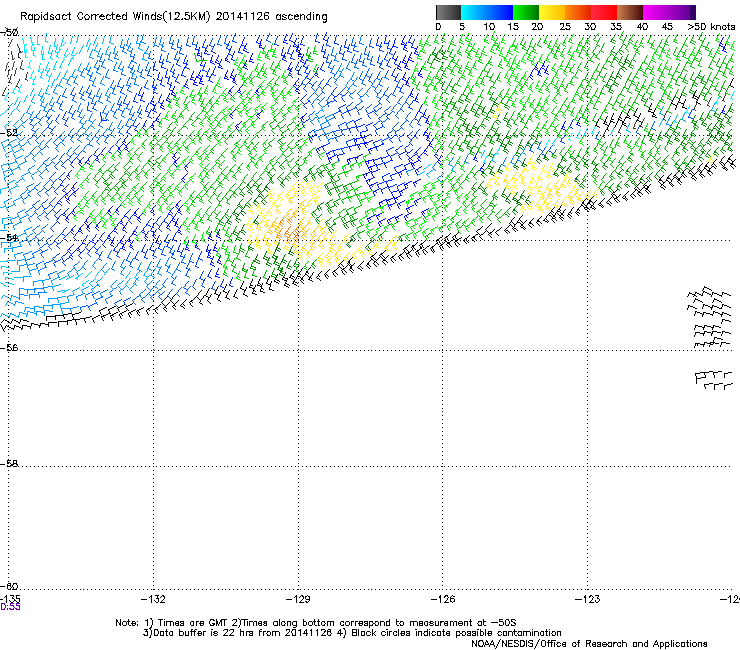Click the "-135" longitude axis label

pos(10,599)
